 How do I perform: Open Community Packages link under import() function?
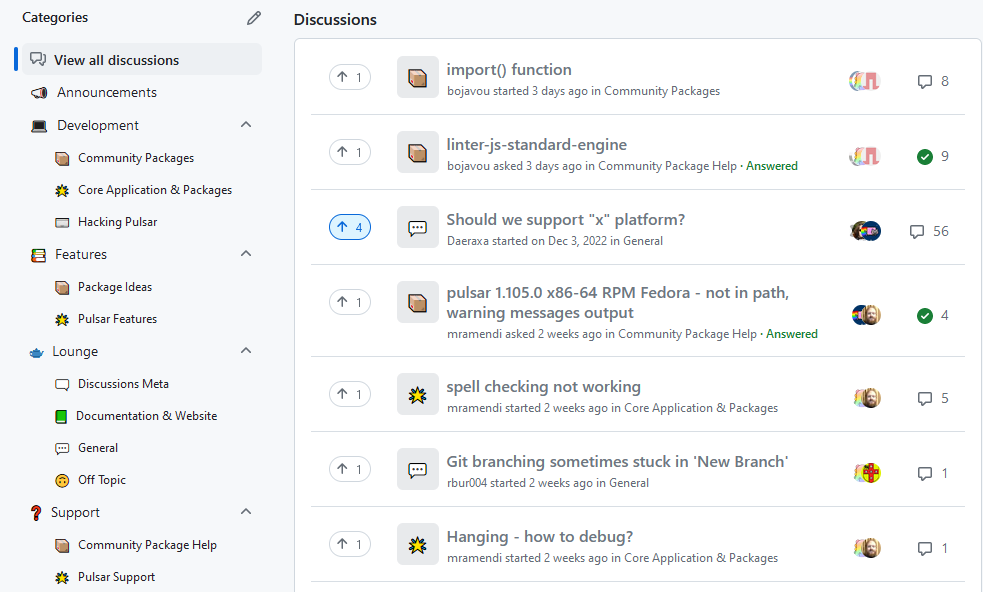(x=662, y=91)
